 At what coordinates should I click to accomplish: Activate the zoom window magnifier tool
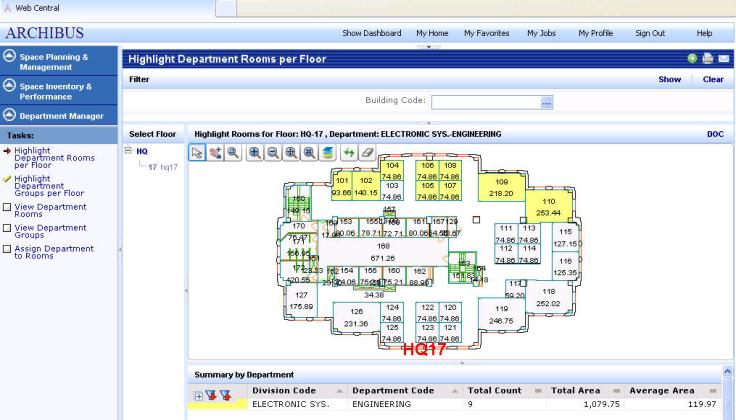(233, 153)
